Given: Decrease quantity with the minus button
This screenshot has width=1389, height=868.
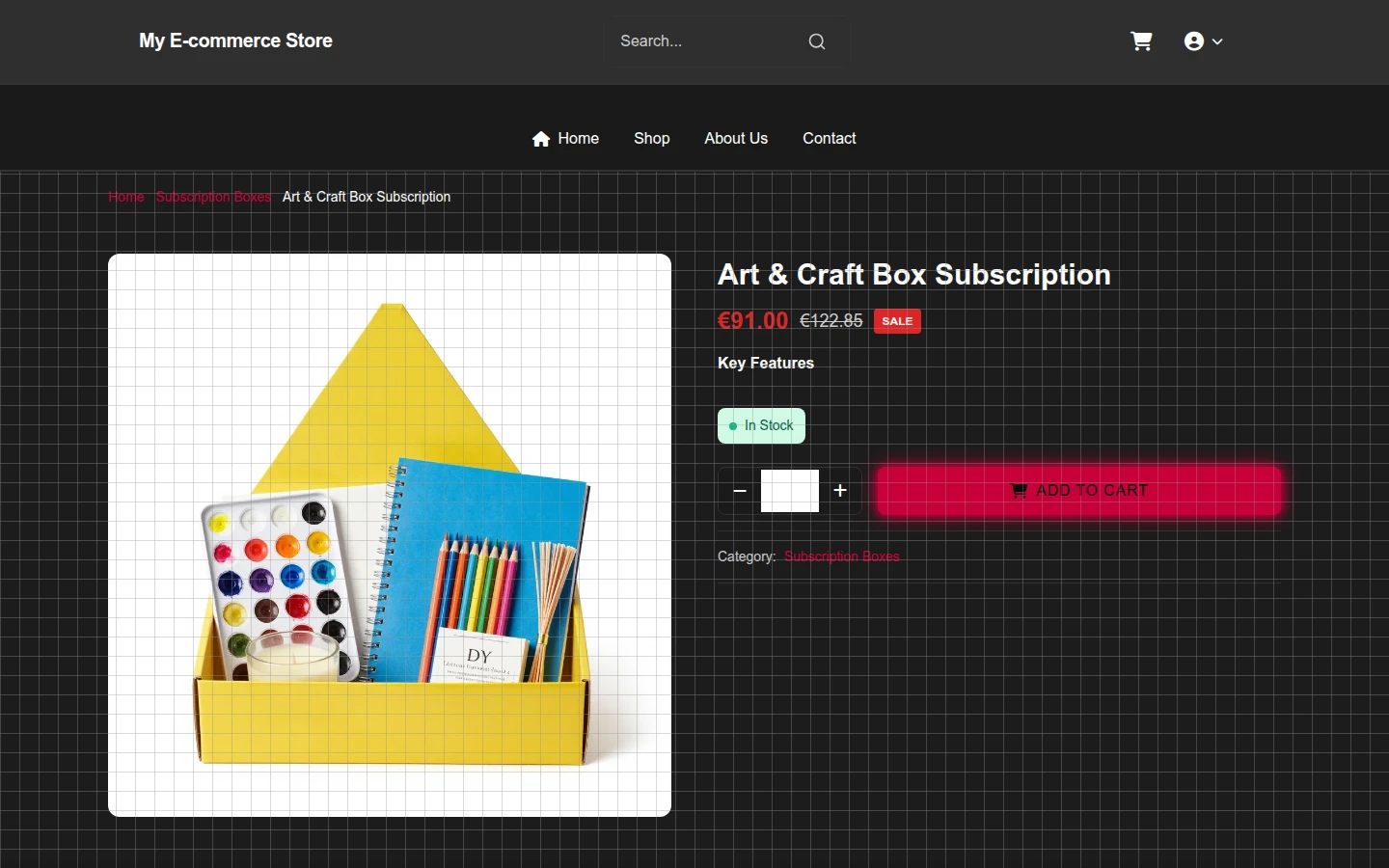Looking at the screenshot, I should coord(740,491).
